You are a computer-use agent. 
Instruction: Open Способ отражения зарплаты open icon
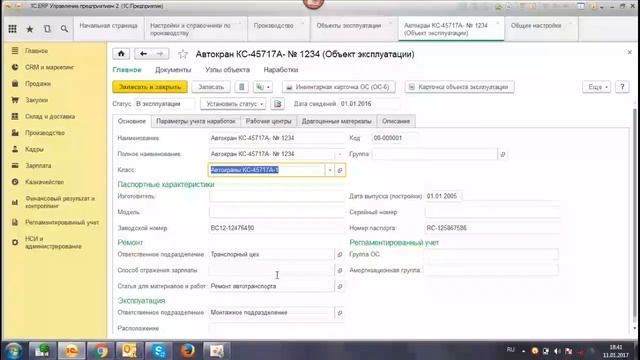[x=340, y=270]
